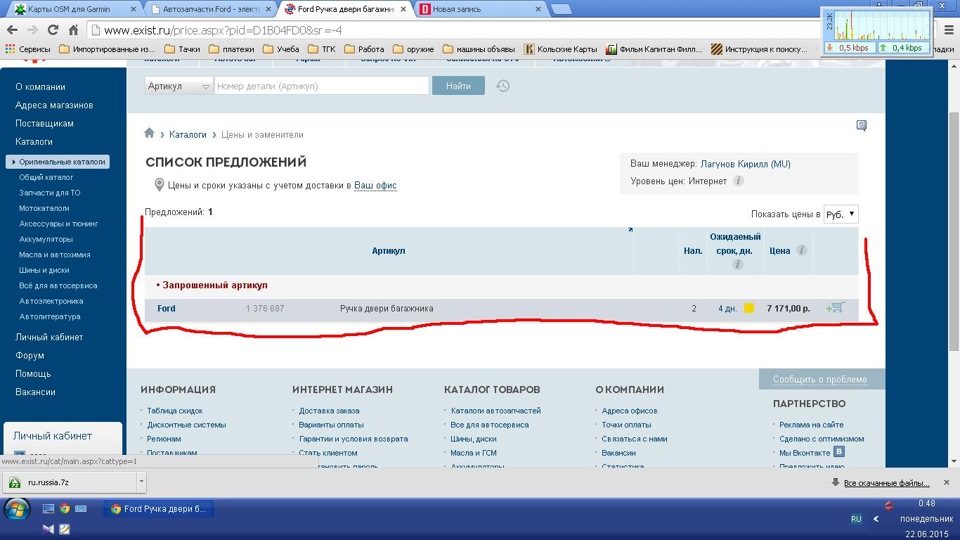This screenshot has height=540, width=960.
Task: Click the browser Back arrow
Action: (12, 29)
